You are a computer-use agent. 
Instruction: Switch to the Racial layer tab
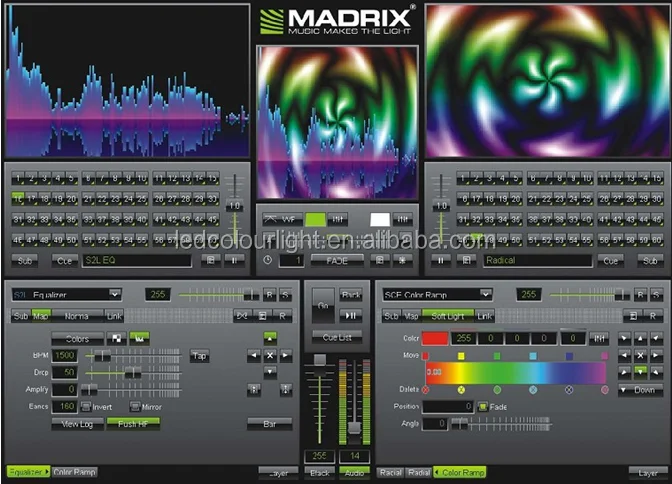click(x=391, y=472)
